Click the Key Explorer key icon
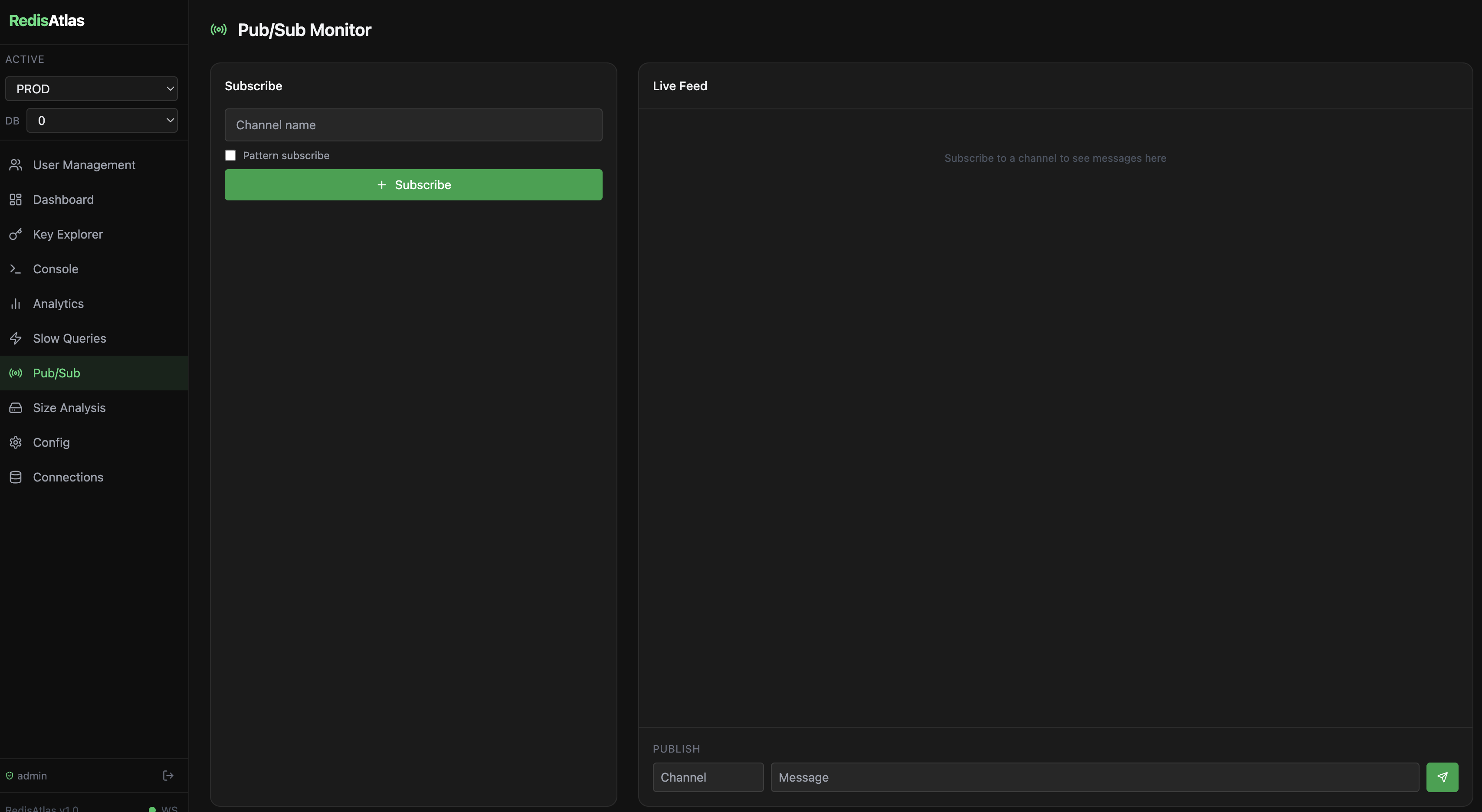This screenshot has width=1482, height=812. pyautogui.click(x=16, y=234)
